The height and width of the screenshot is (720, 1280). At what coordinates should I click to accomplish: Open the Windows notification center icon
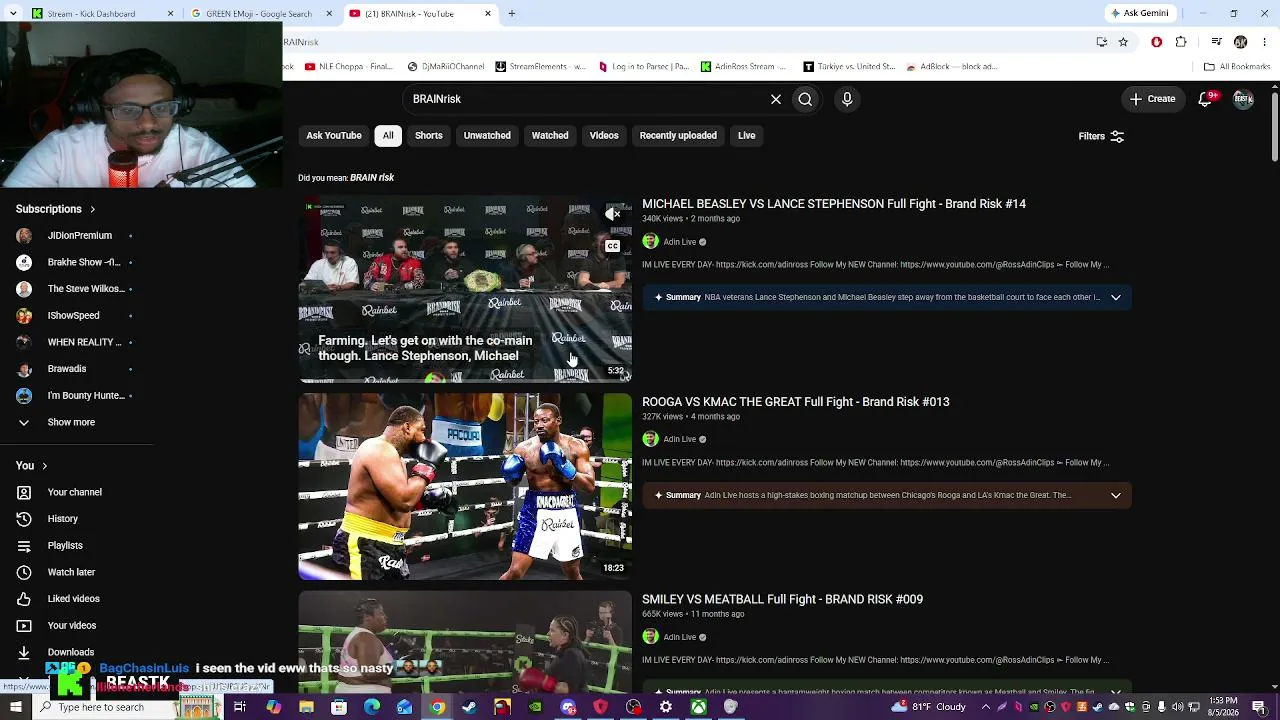click(1259, 707)
